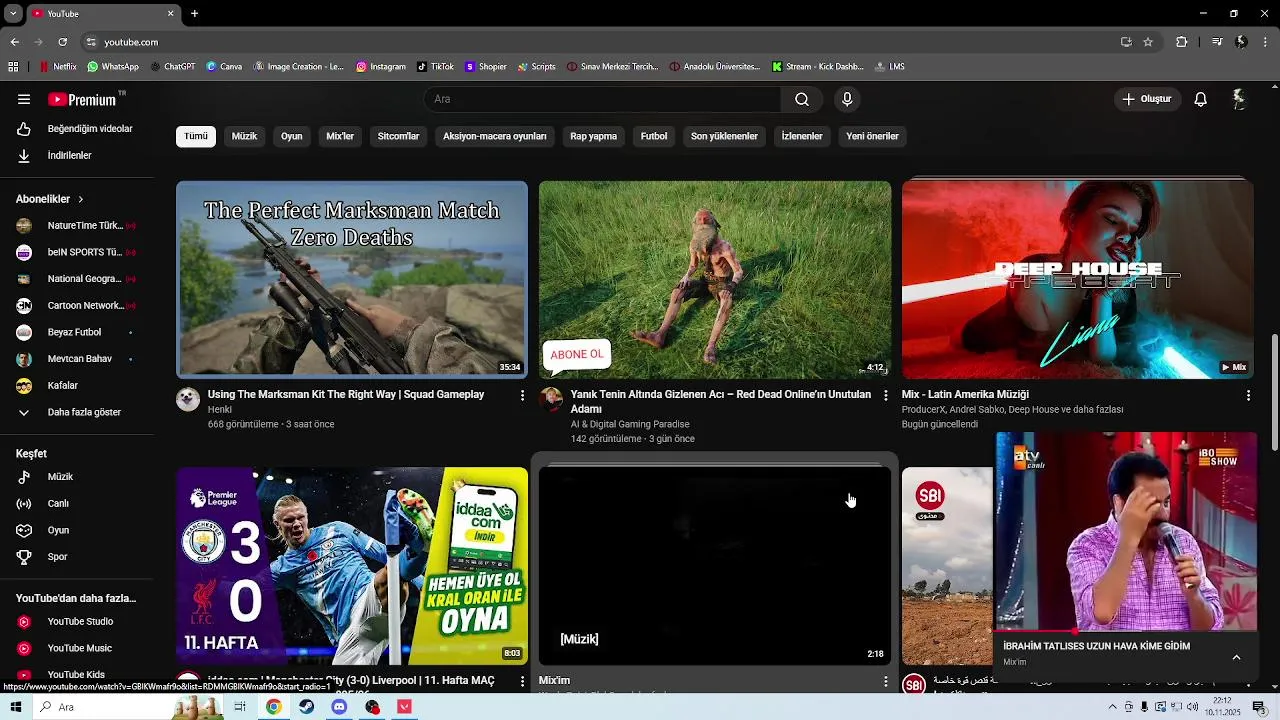Open more options for Squad Gameplay video
1280x720 pixels.
(x=522, y=396)
